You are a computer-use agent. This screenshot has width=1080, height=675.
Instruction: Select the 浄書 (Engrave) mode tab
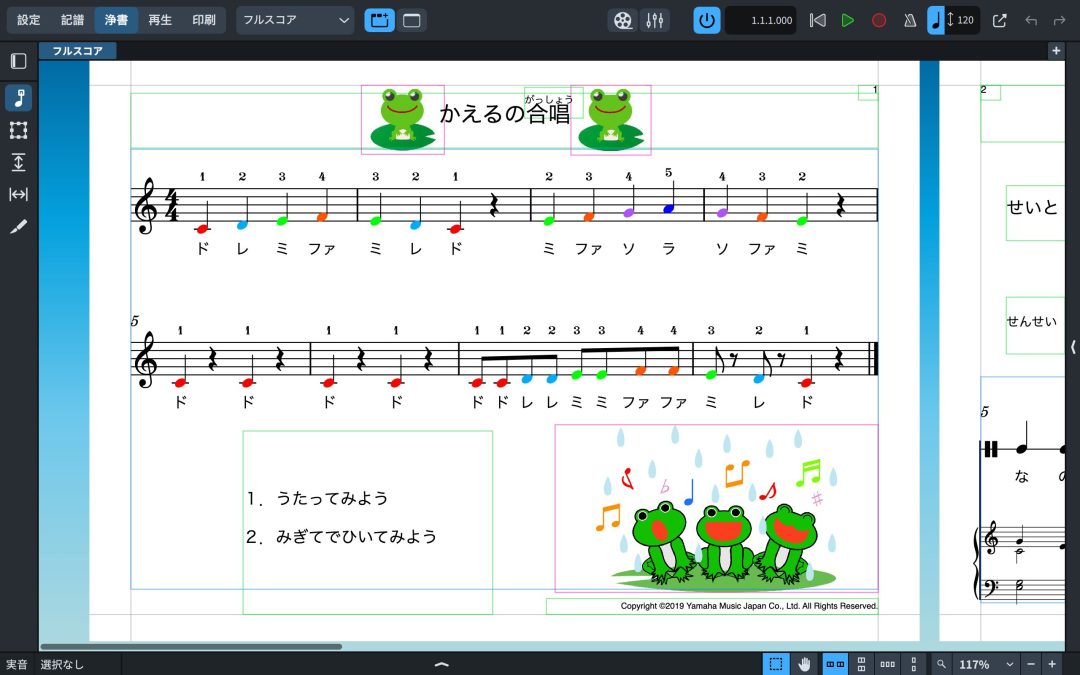click(x=116, y=20)
